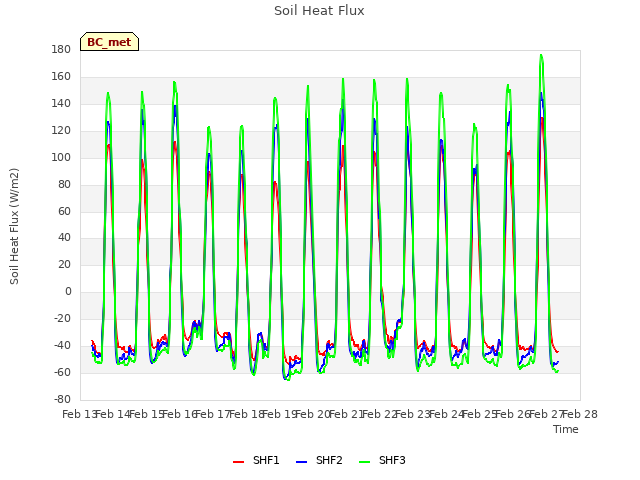Click the 100 y-axis tick label
This screenshot has height=480, width=640.
pyautogui.click(x=61, y=158)
